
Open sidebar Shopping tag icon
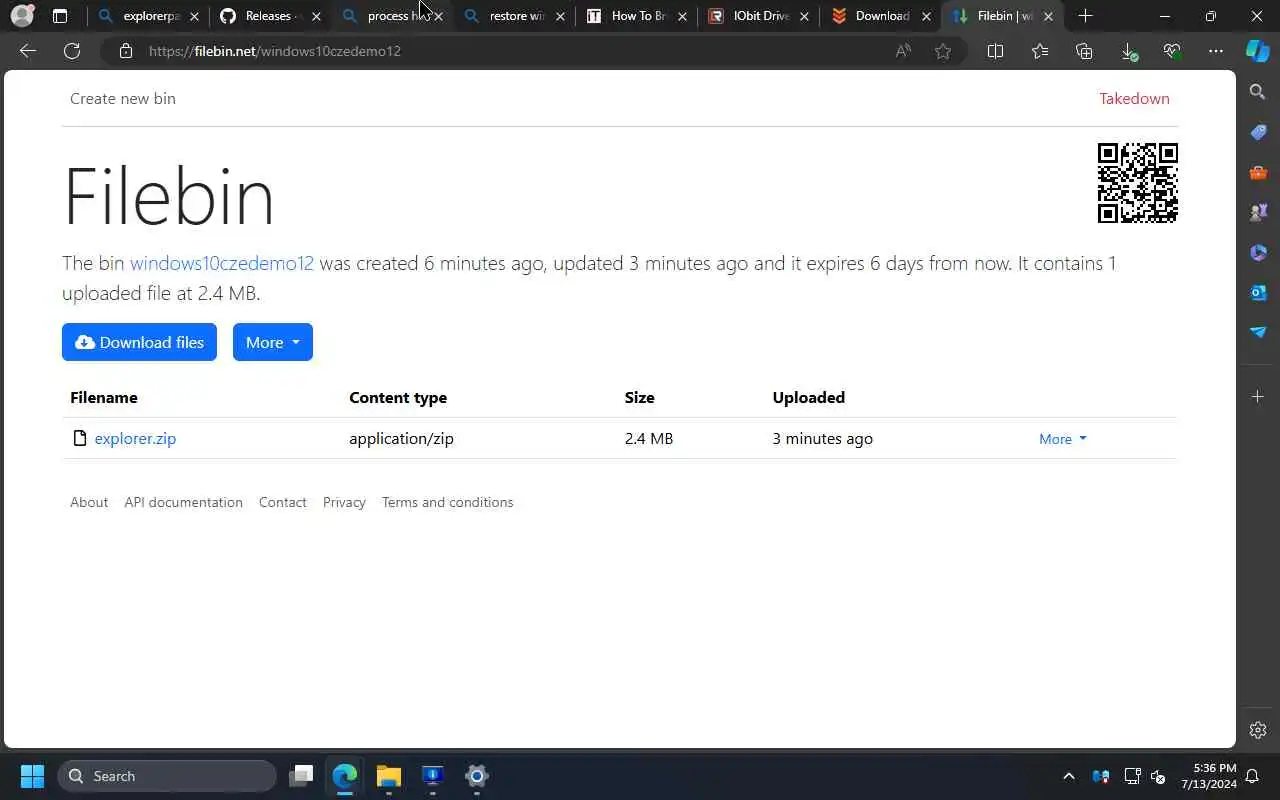(x=1258, y=132)
